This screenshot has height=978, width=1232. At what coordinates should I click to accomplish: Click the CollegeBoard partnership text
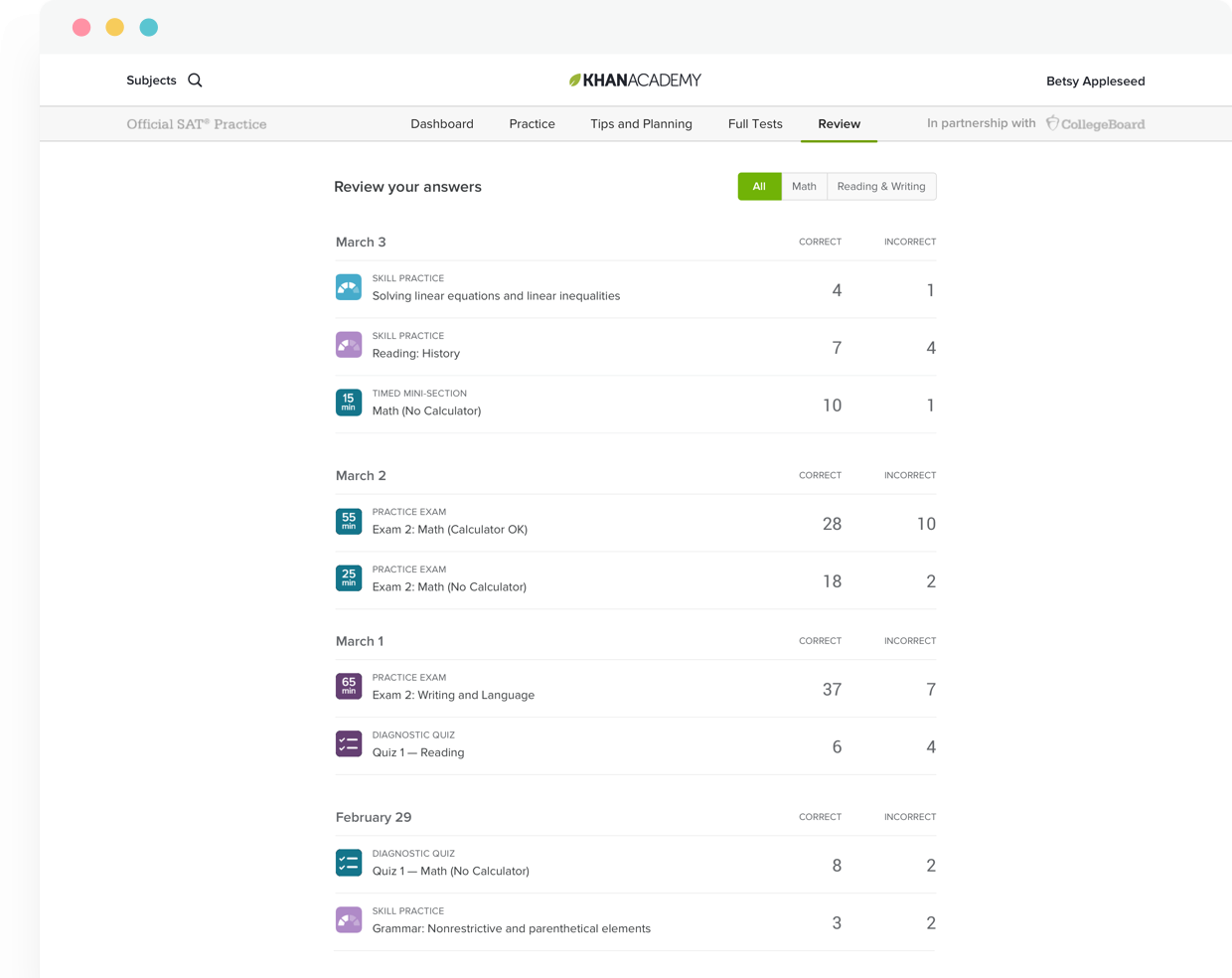(x=1103, y=124)
